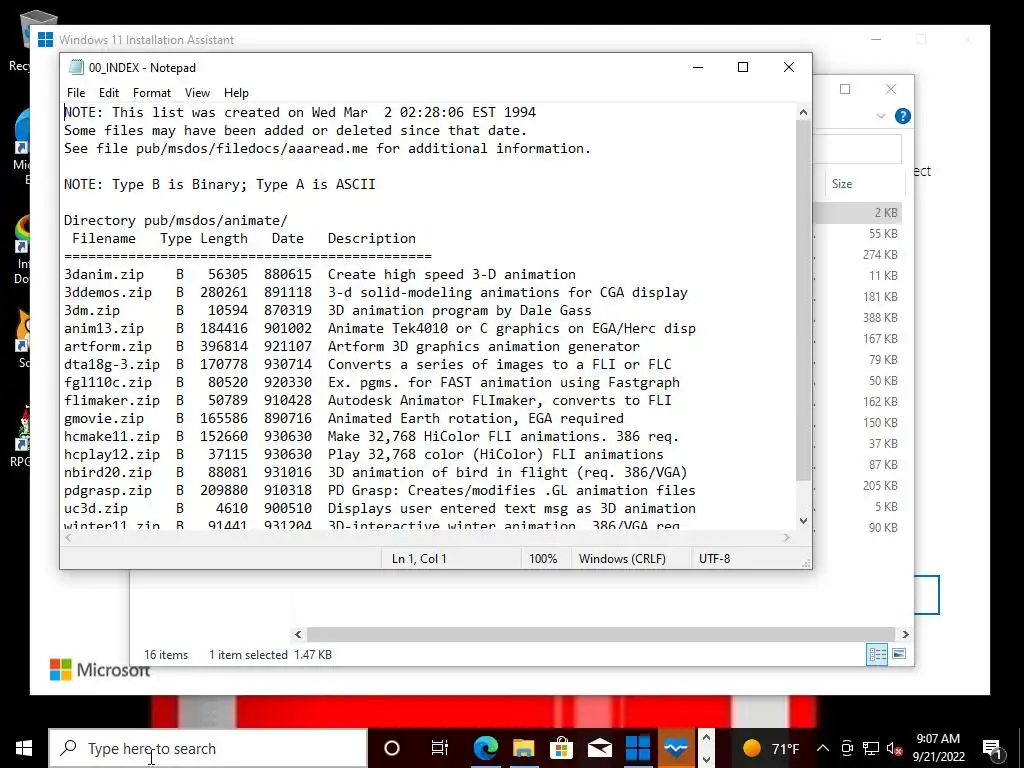Click the UTF-8 status bar entry
The image size is (1024, 768).
(714, 559)
